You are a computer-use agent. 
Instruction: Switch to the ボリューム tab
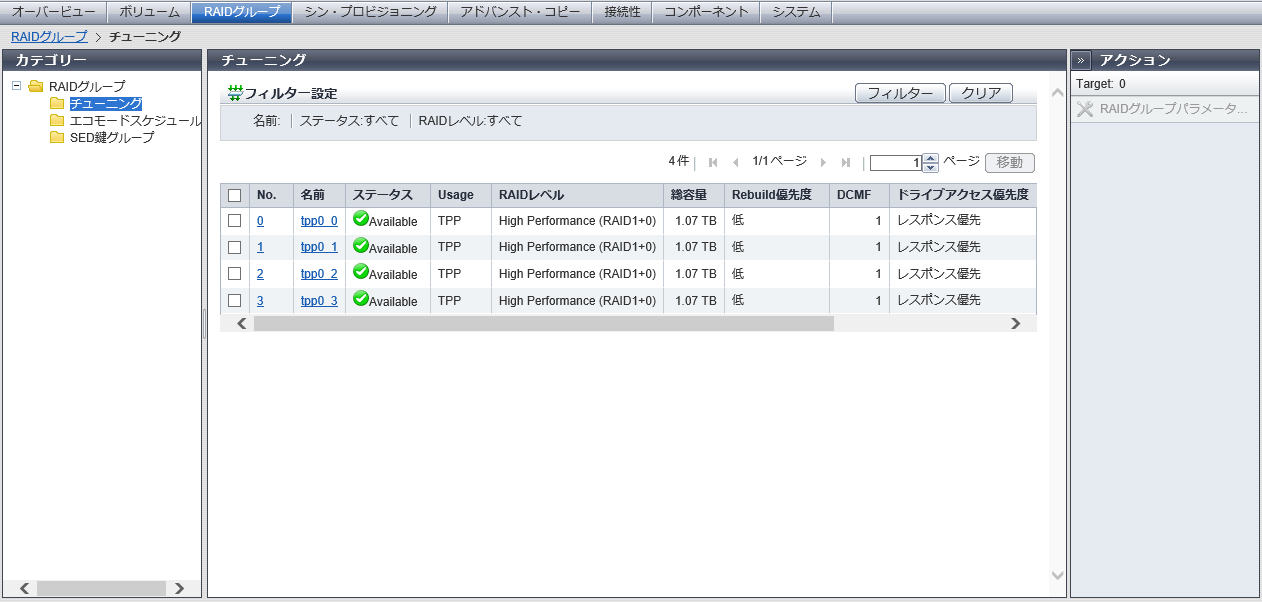coord(149,12)
